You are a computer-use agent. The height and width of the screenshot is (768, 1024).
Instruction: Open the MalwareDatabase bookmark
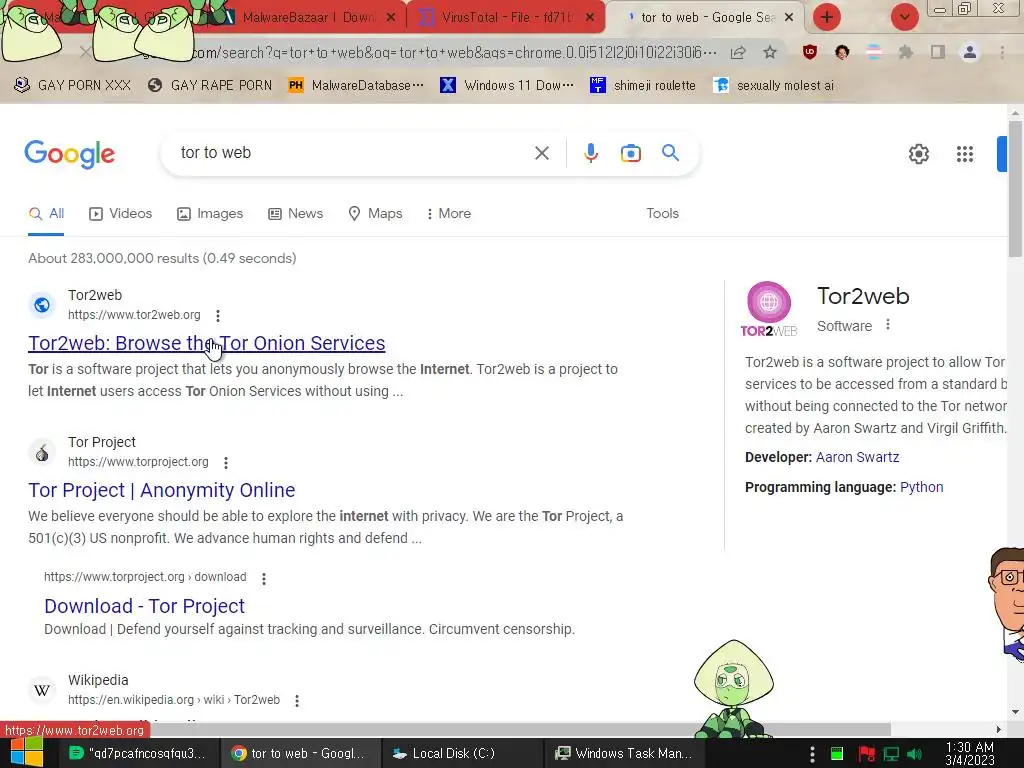point(356,85)
